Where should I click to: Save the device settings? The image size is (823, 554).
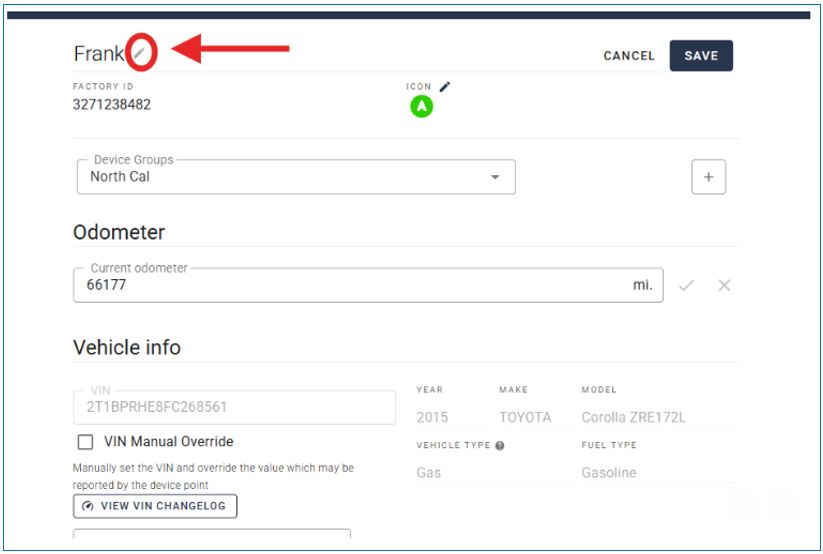click(700, 56)
